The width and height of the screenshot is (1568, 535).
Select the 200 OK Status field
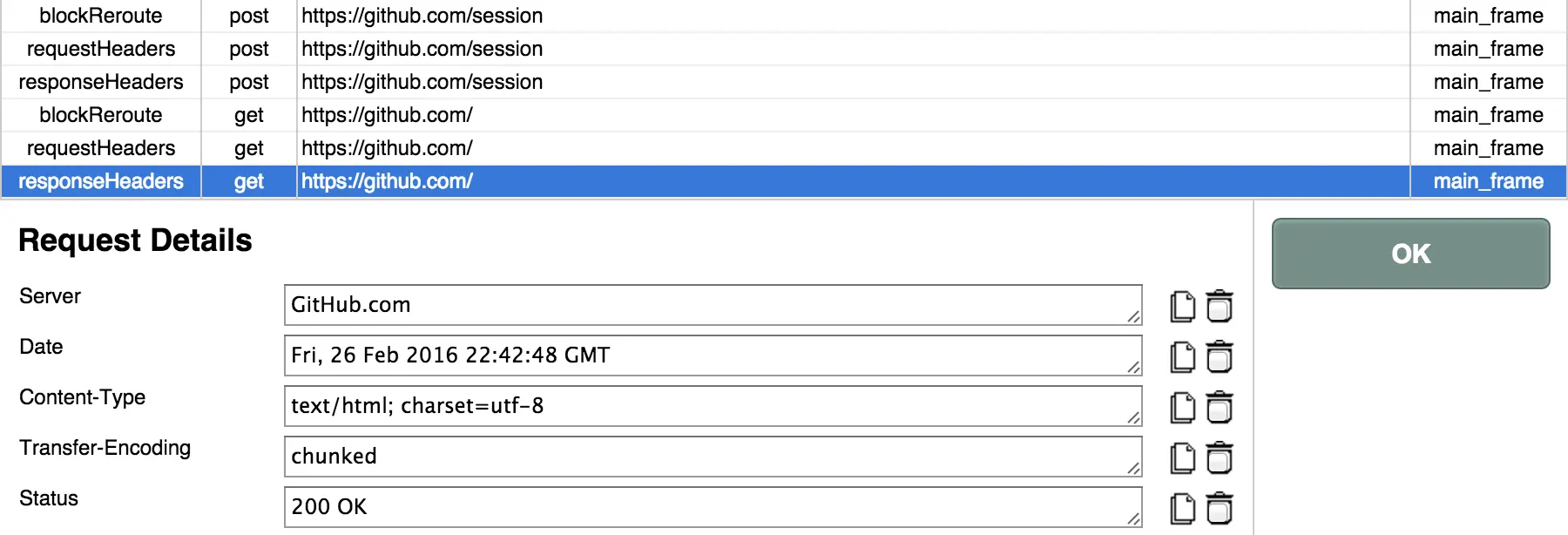[x=713, y=507]
